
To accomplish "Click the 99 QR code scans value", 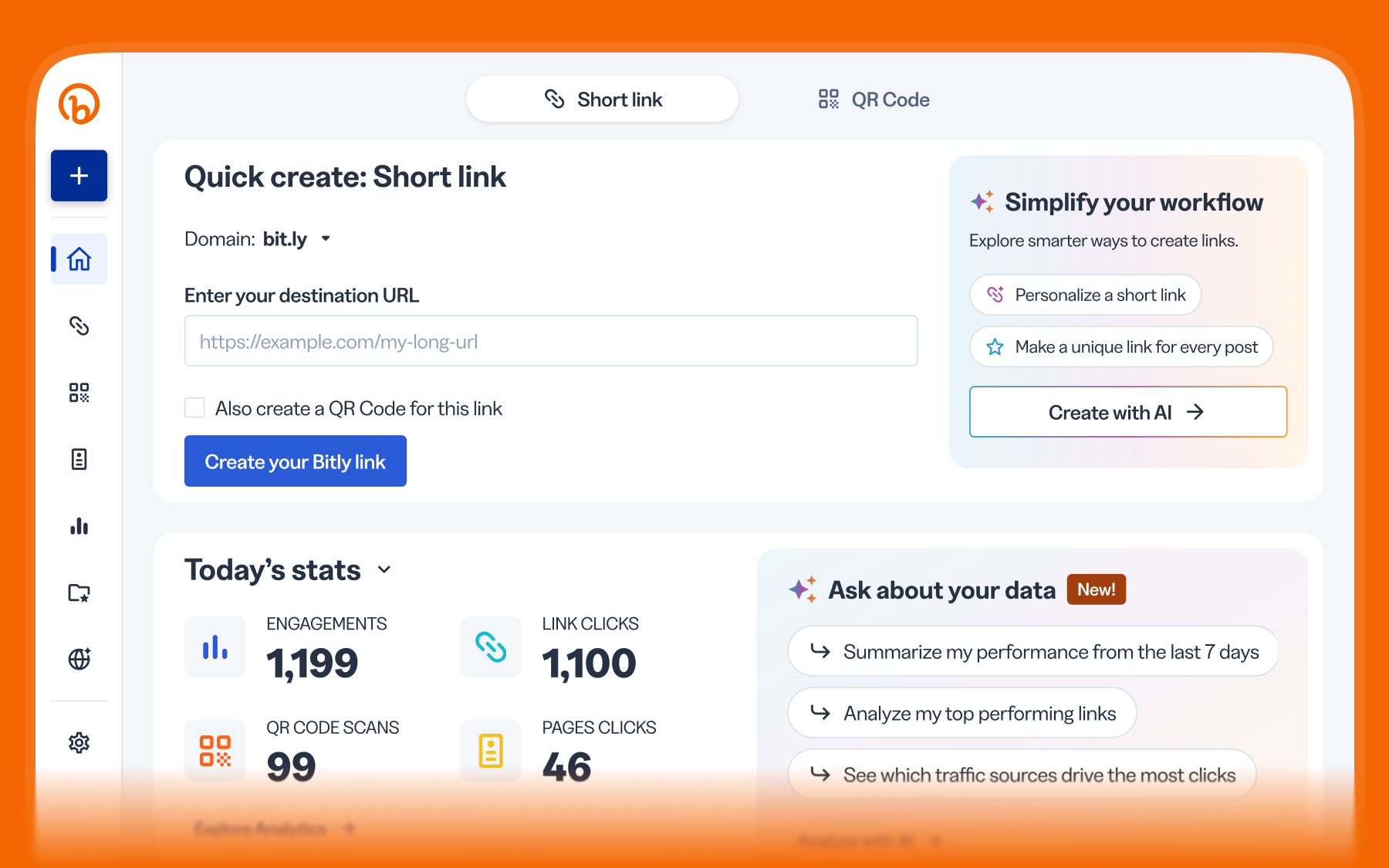I will (x=292, y=767).
